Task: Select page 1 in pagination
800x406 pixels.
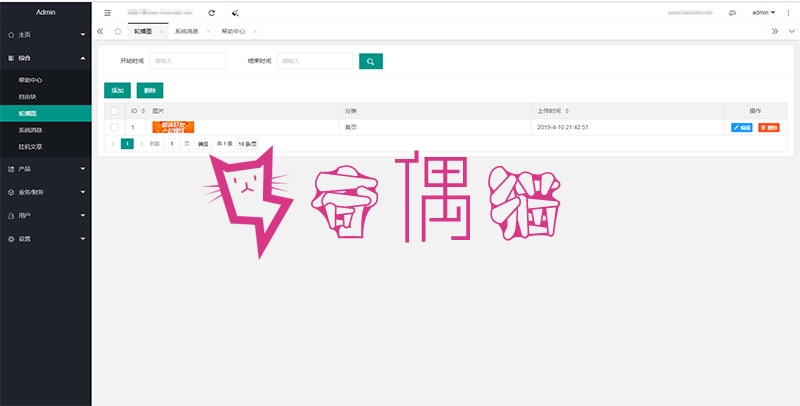Action: (x=127, y=144)
